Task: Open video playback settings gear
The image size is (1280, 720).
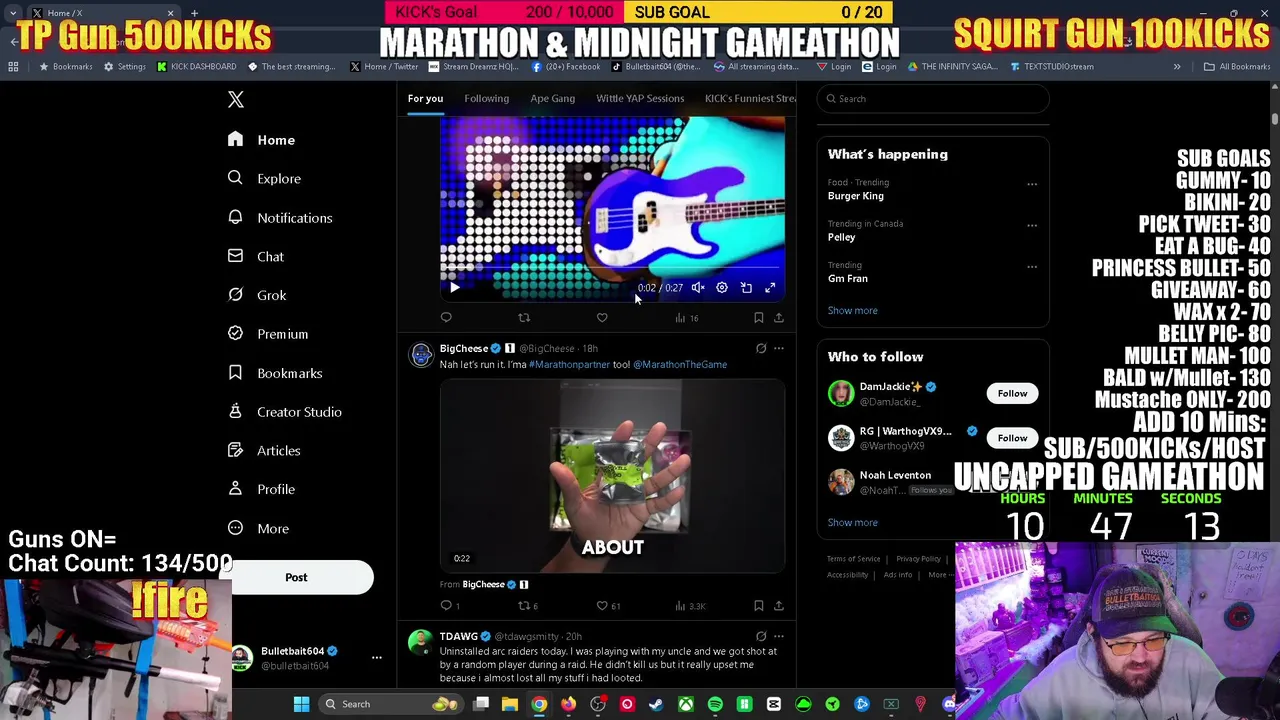Action: [722, 288]
